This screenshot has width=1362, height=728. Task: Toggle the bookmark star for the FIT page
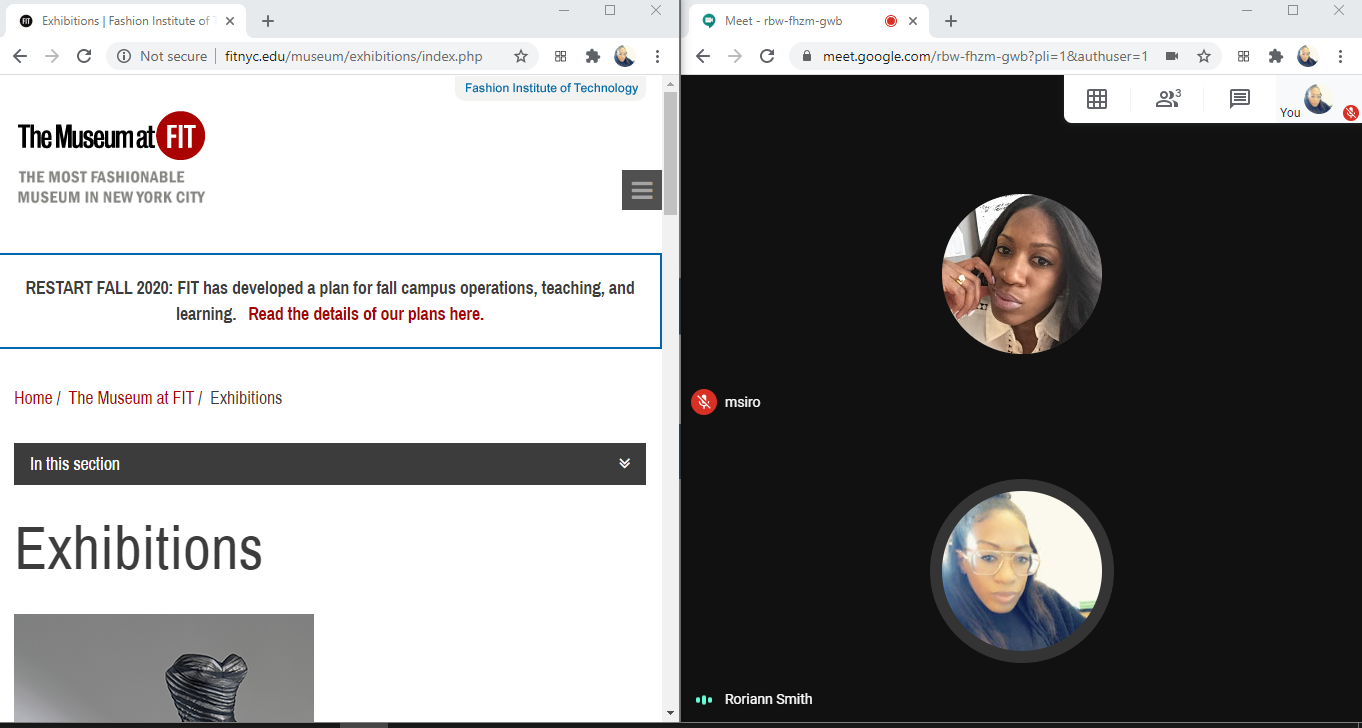521,56
